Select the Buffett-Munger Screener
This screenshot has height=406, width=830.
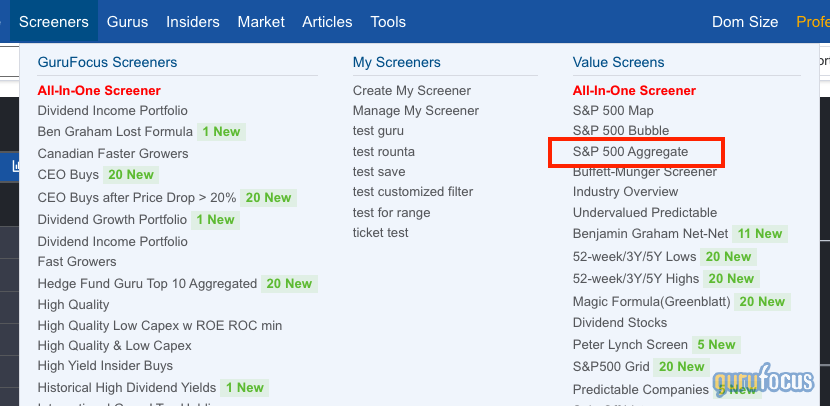point(644,172)
